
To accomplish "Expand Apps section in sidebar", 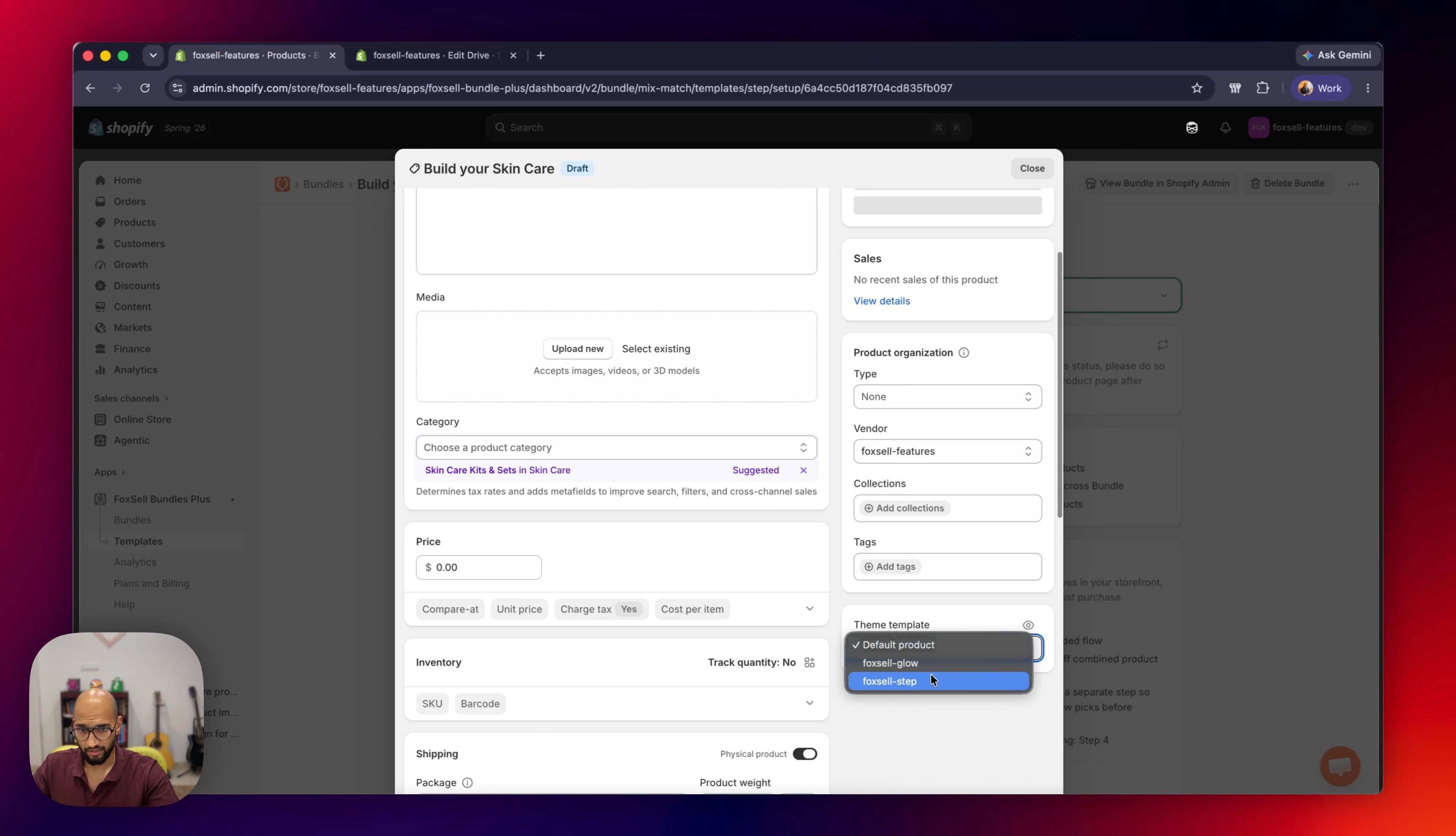I will (x=110, y=472).
